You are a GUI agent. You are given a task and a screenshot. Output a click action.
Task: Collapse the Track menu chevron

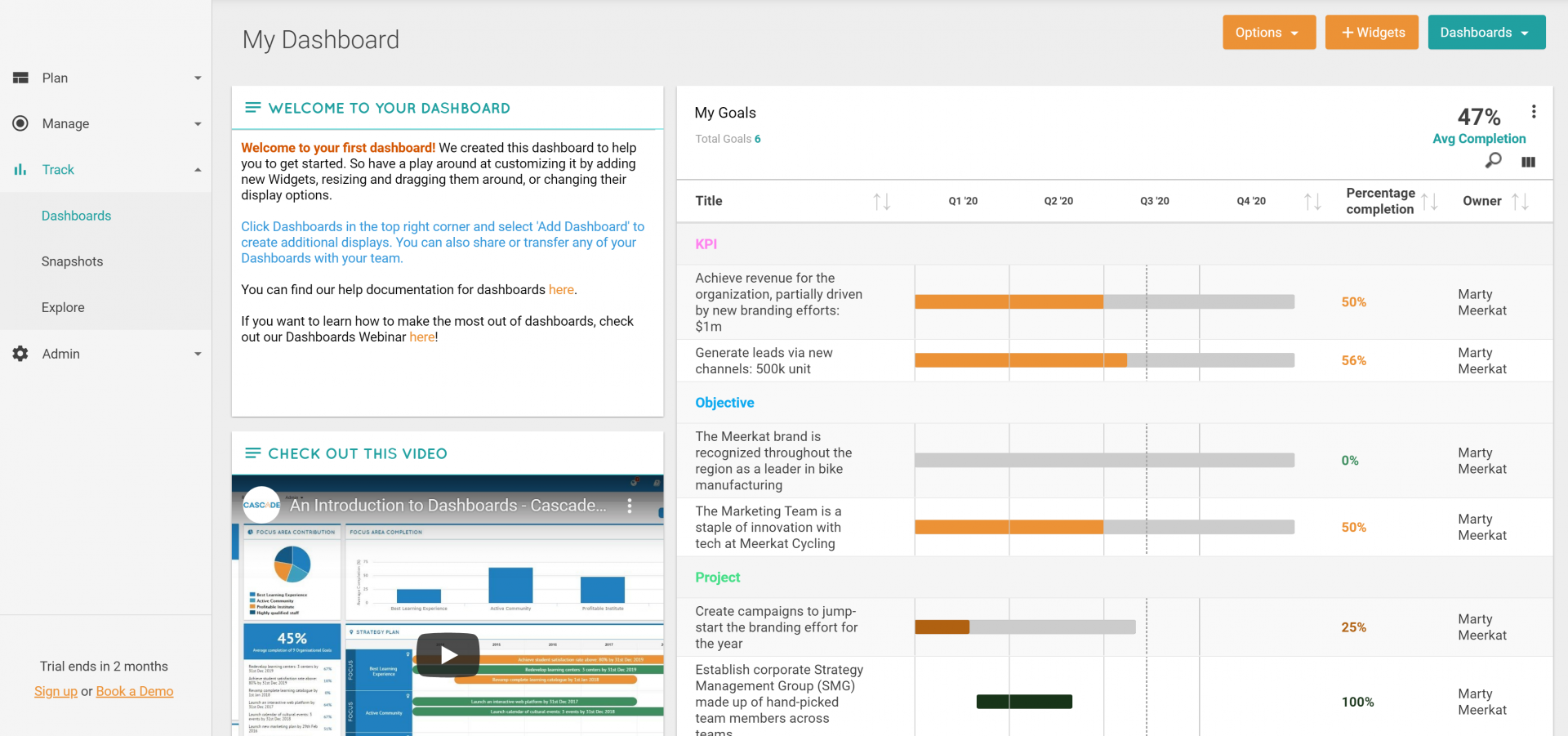point(198,170)
